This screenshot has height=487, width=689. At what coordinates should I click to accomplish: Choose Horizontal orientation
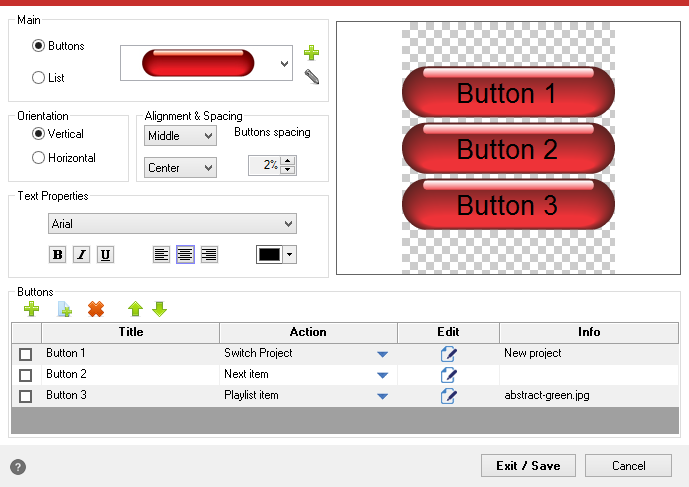click(39, 158)
